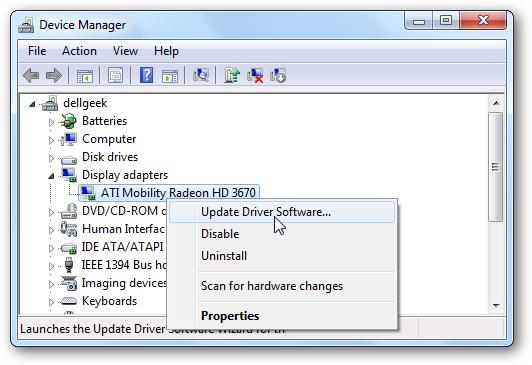Viewport: 532px width, 365px height.
Task: Click the Batteries category icon
Action: coord(68,121)
